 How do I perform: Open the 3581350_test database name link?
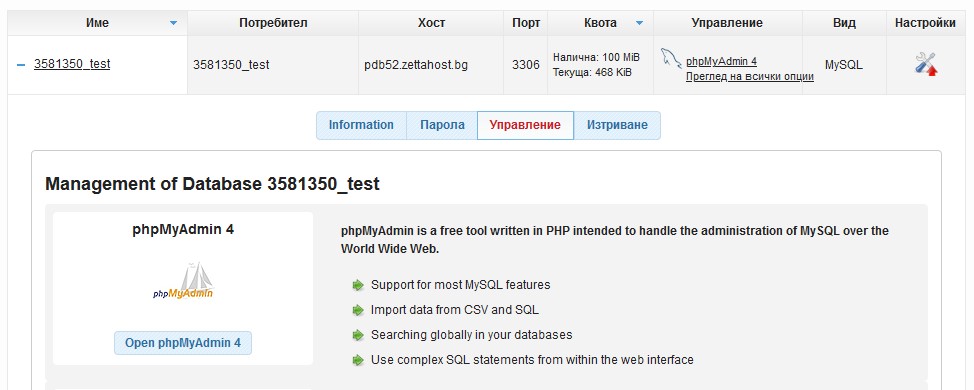tap(72, 64)
